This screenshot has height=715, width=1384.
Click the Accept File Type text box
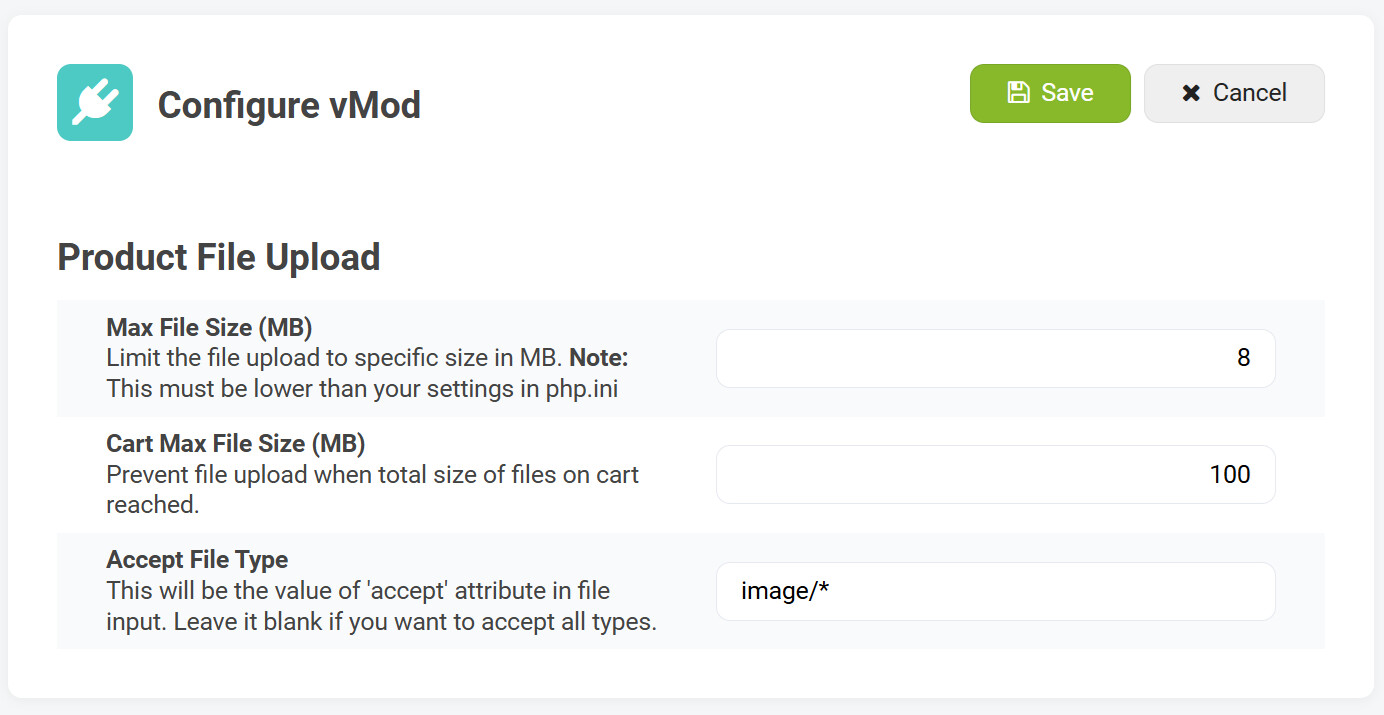(995, 591)
